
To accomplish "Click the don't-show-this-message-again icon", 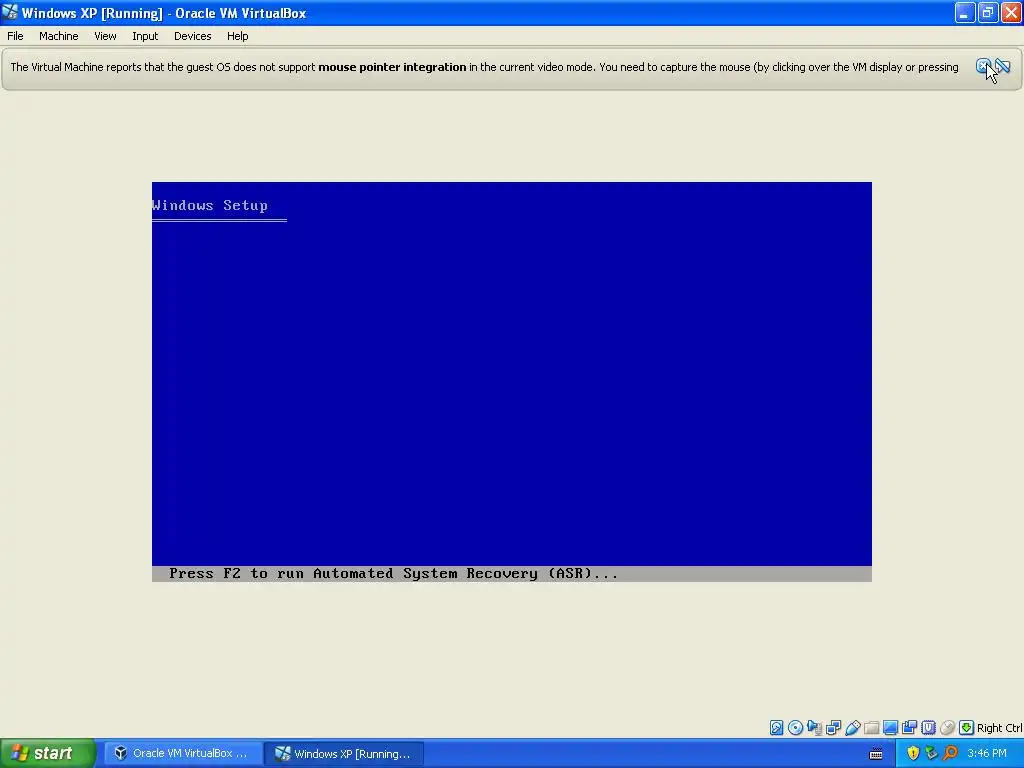I will [x=1003, y=66].
